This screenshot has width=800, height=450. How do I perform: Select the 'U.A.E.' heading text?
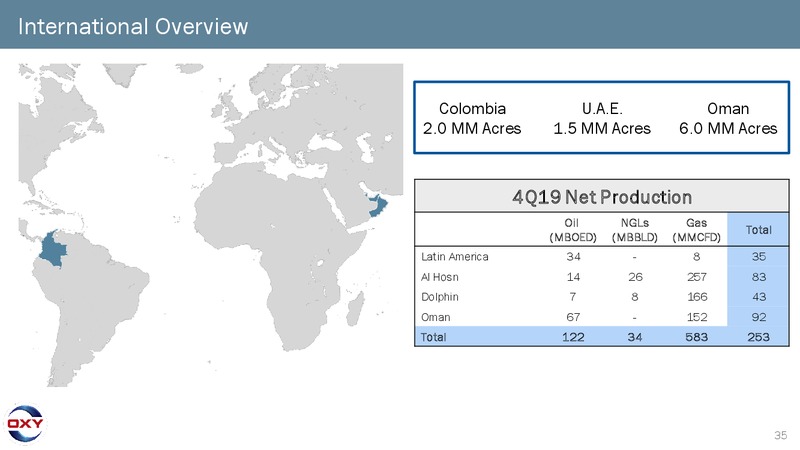[x=602, y=109]
